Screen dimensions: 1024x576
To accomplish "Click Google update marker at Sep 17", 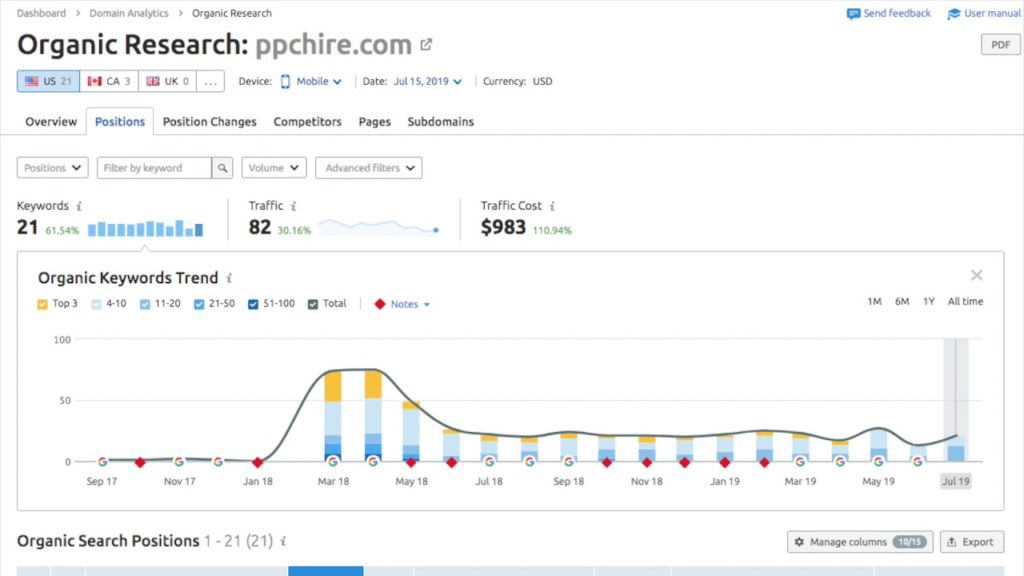I will coord(102,462).
